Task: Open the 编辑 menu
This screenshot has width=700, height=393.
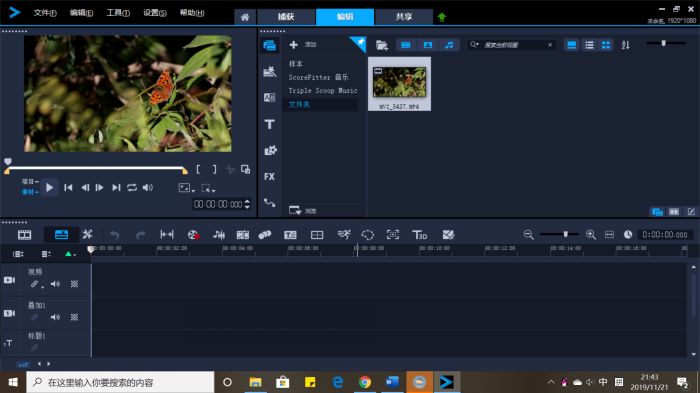Action: point(81,13)
